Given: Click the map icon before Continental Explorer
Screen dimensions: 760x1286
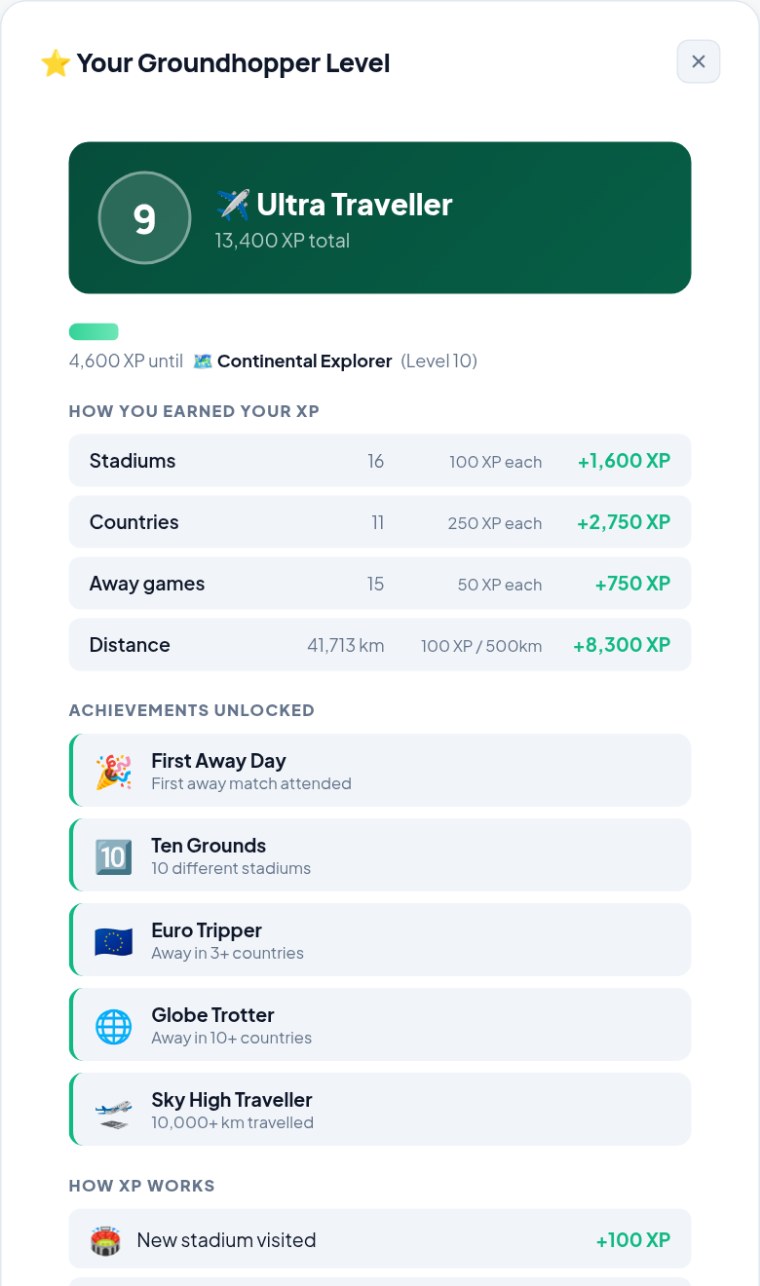Looking at the screenshot, I should point(203,361).
